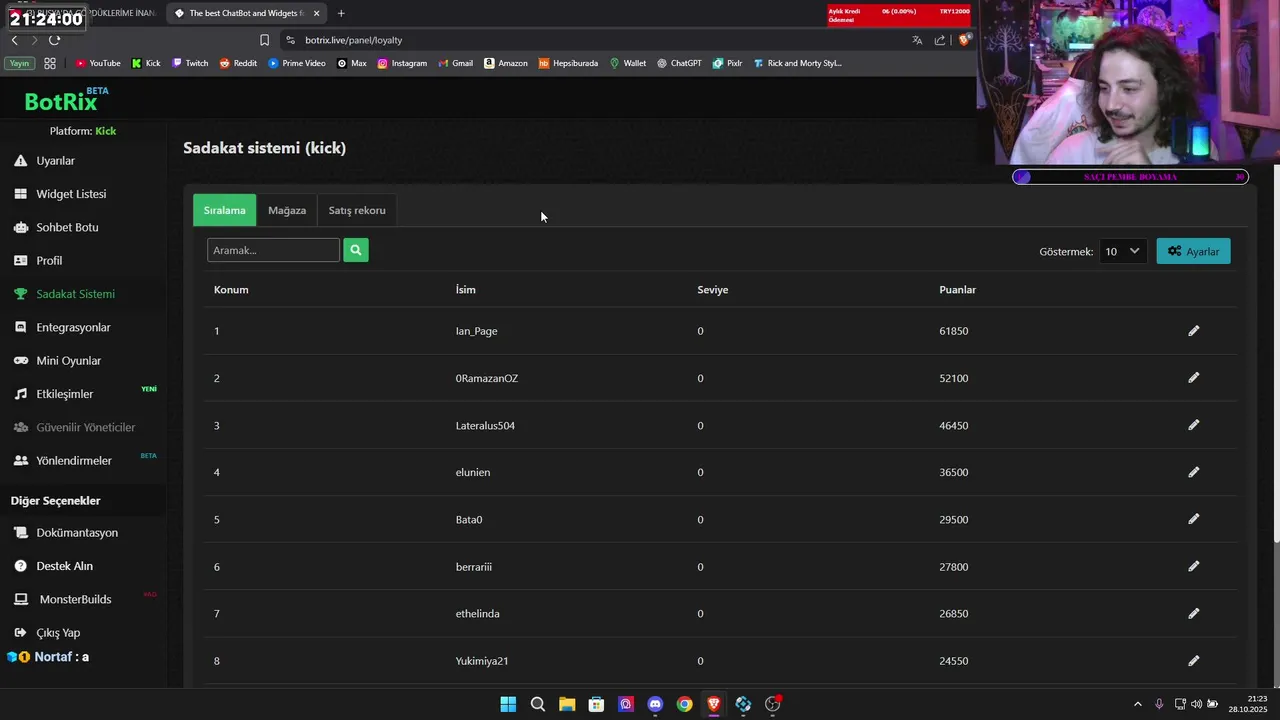Open Mini Oyunlar in the sidebar
Screen dimensions: 1280x720
[x=68, y=361]
